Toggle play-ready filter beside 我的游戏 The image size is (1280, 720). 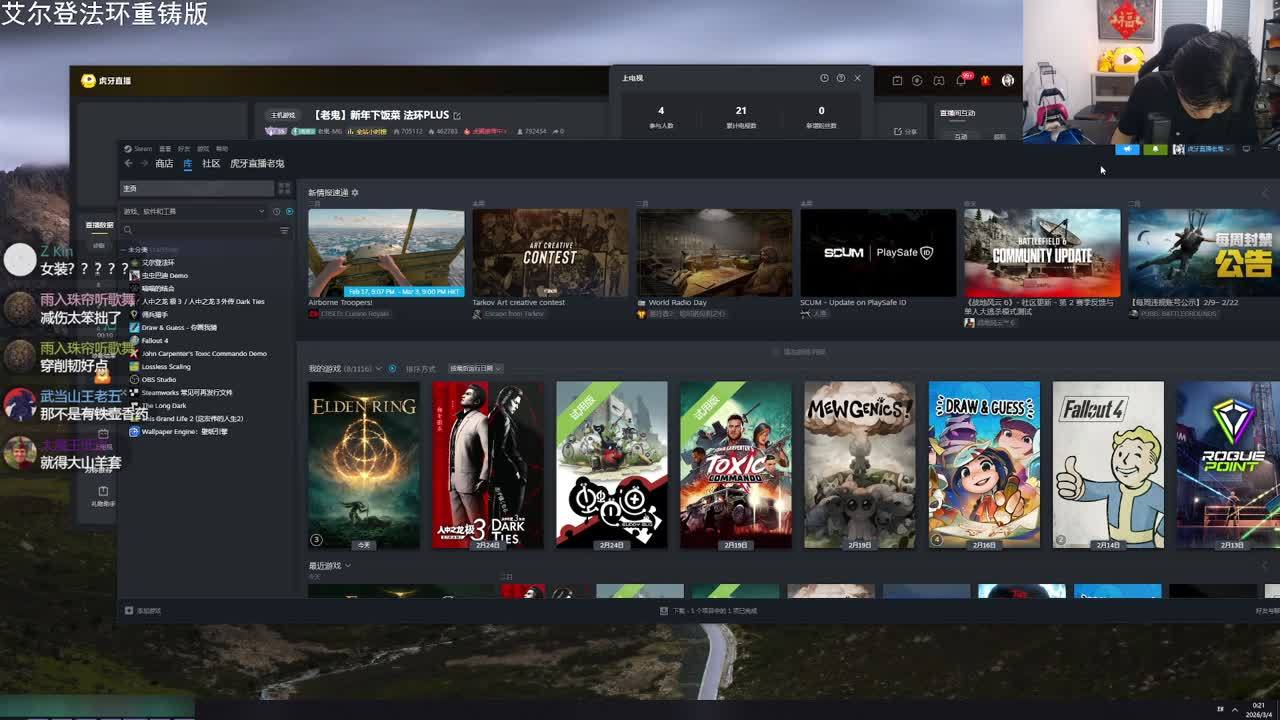click(392, 368)
